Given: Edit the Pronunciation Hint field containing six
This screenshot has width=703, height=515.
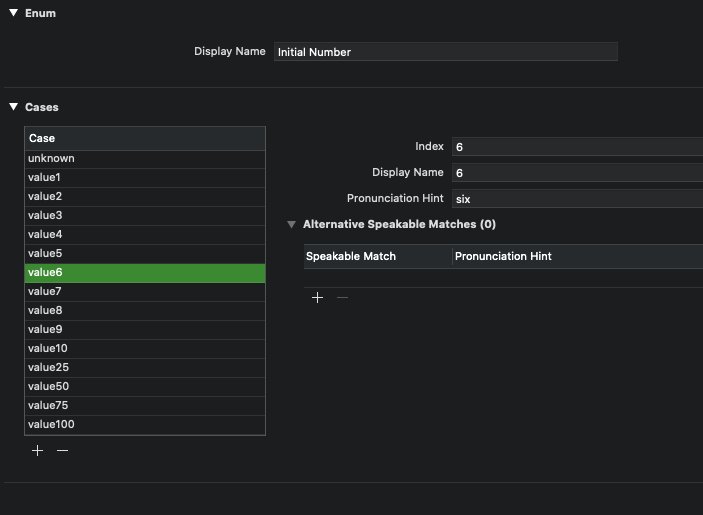Looking at the screenshot, I should pyautogui.click(x=576, y=199).
